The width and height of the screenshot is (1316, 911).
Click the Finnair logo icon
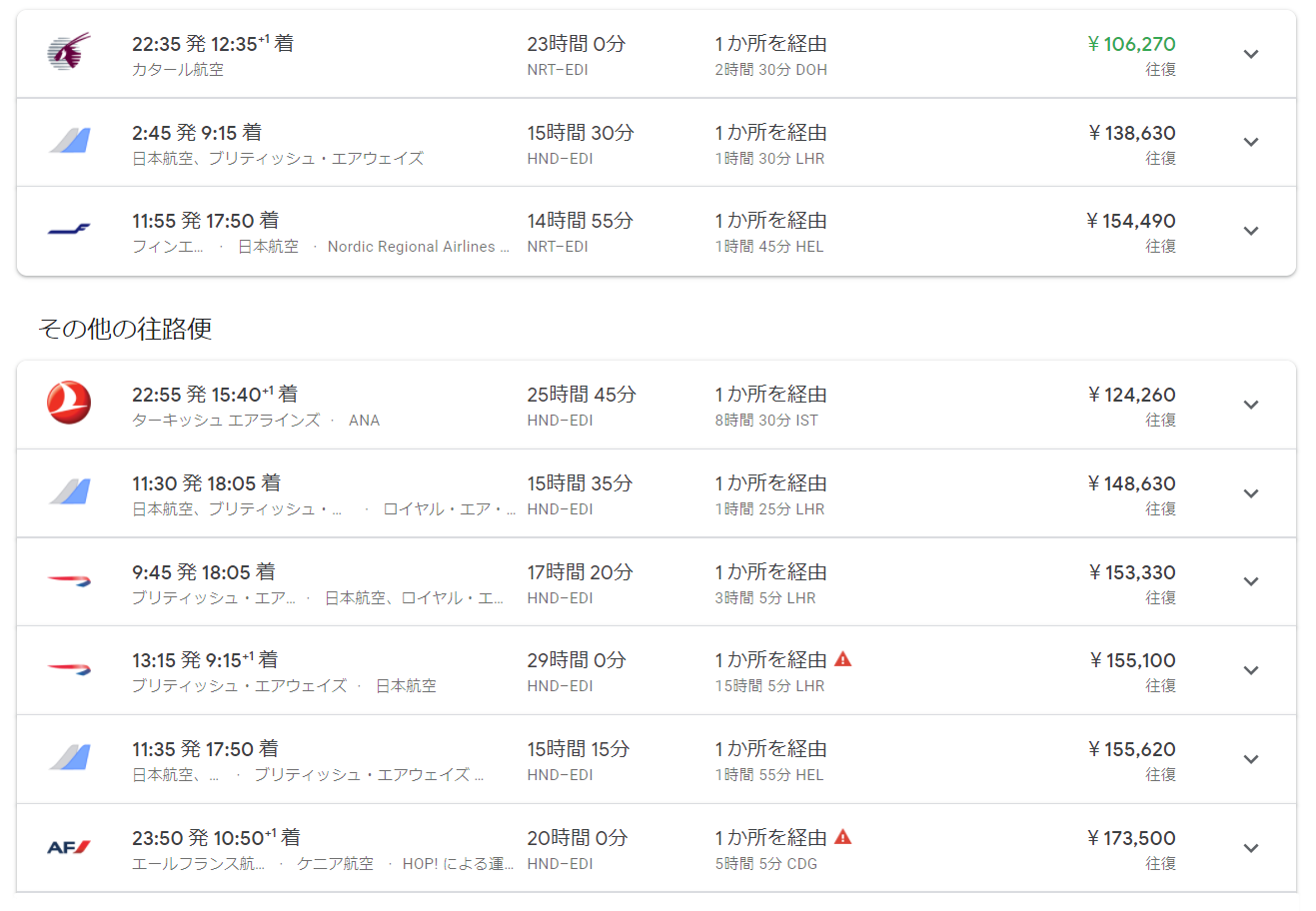(x=69, y=230)
